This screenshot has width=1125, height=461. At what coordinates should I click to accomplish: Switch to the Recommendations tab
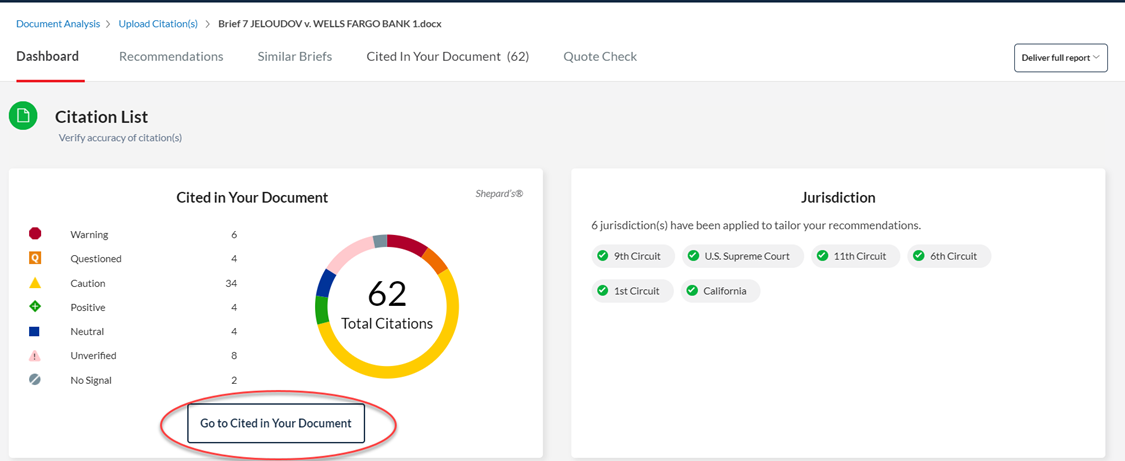pyautogui.click(x=171, y=57)
